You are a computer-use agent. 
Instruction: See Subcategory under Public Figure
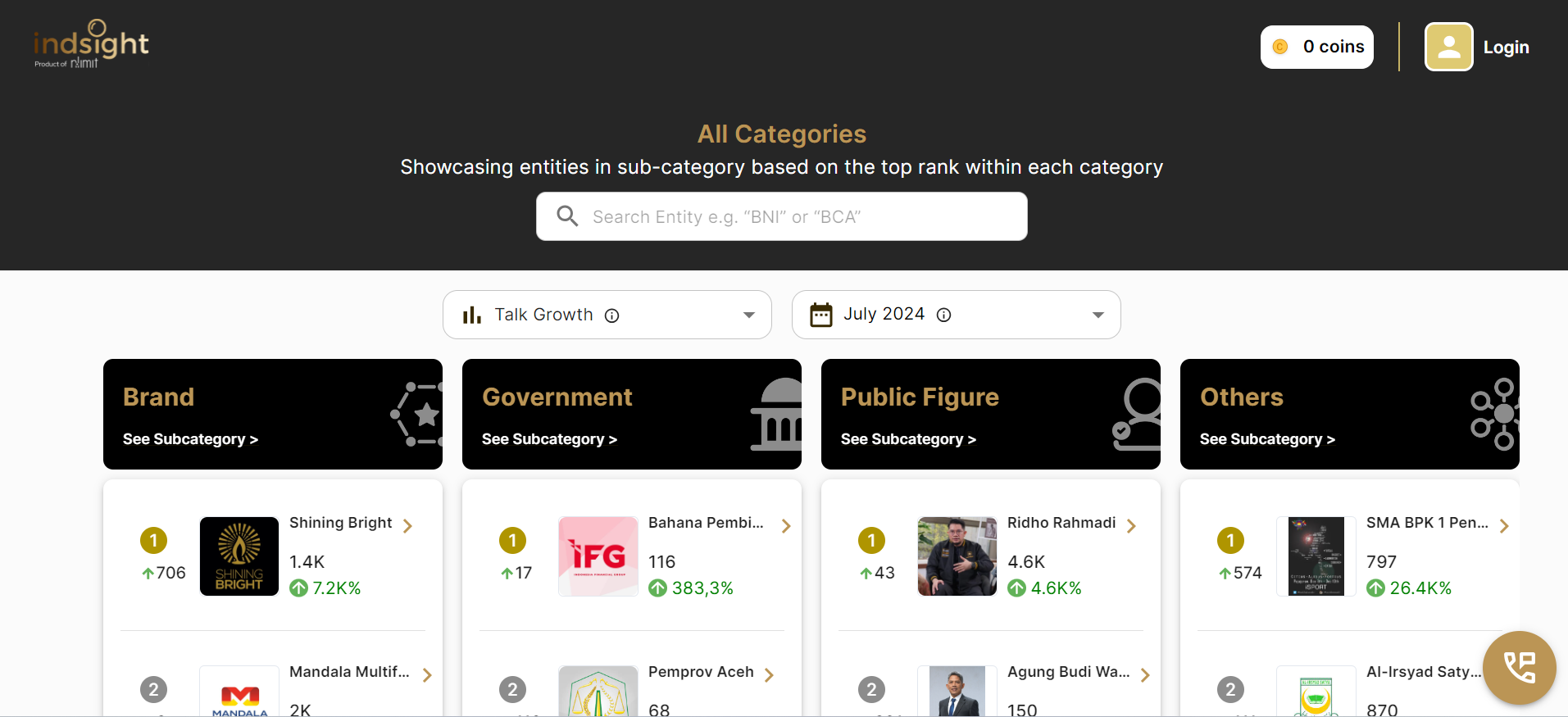(x=908, y=439)
